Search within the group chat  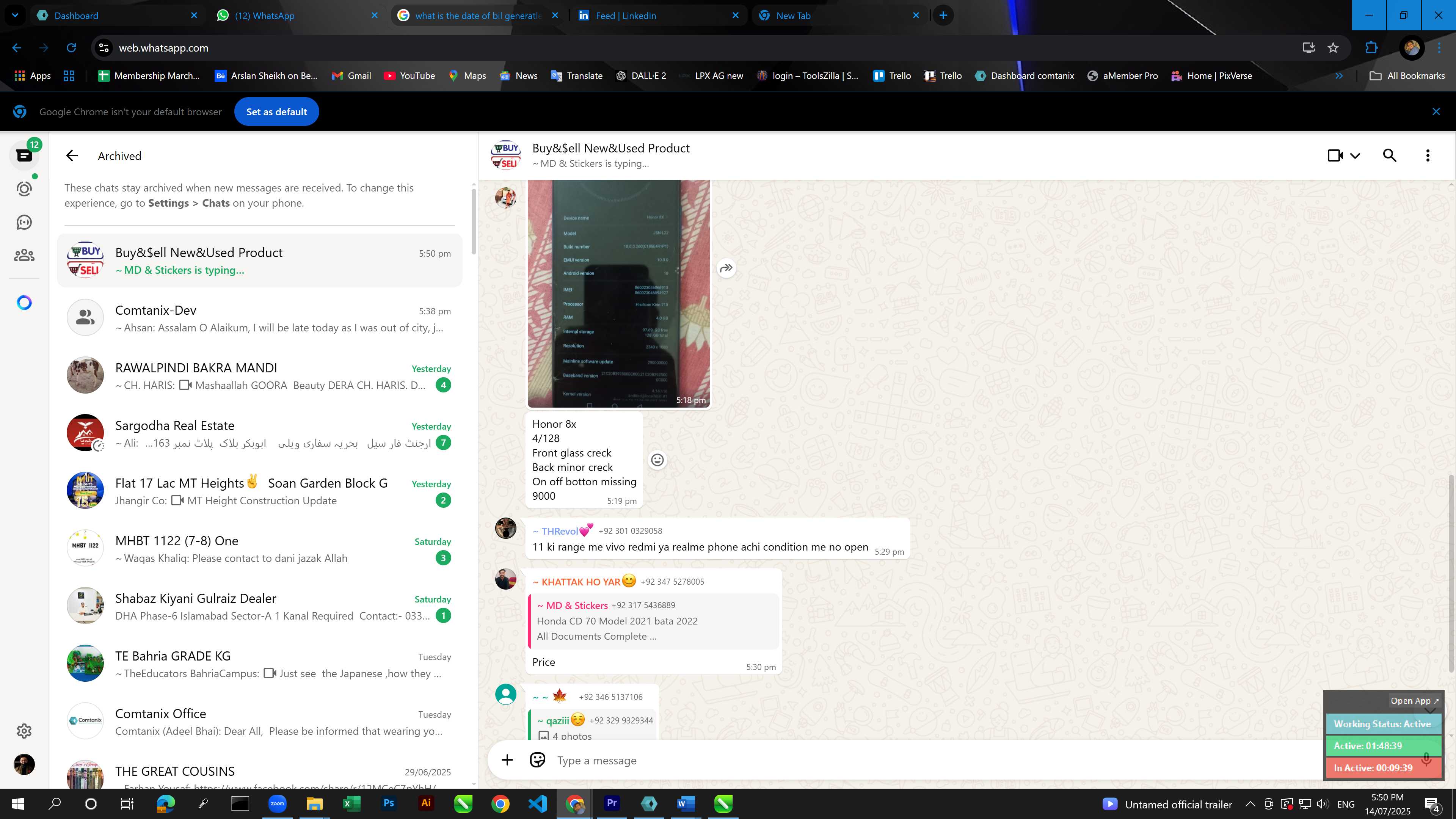(x=1389, y=155)
